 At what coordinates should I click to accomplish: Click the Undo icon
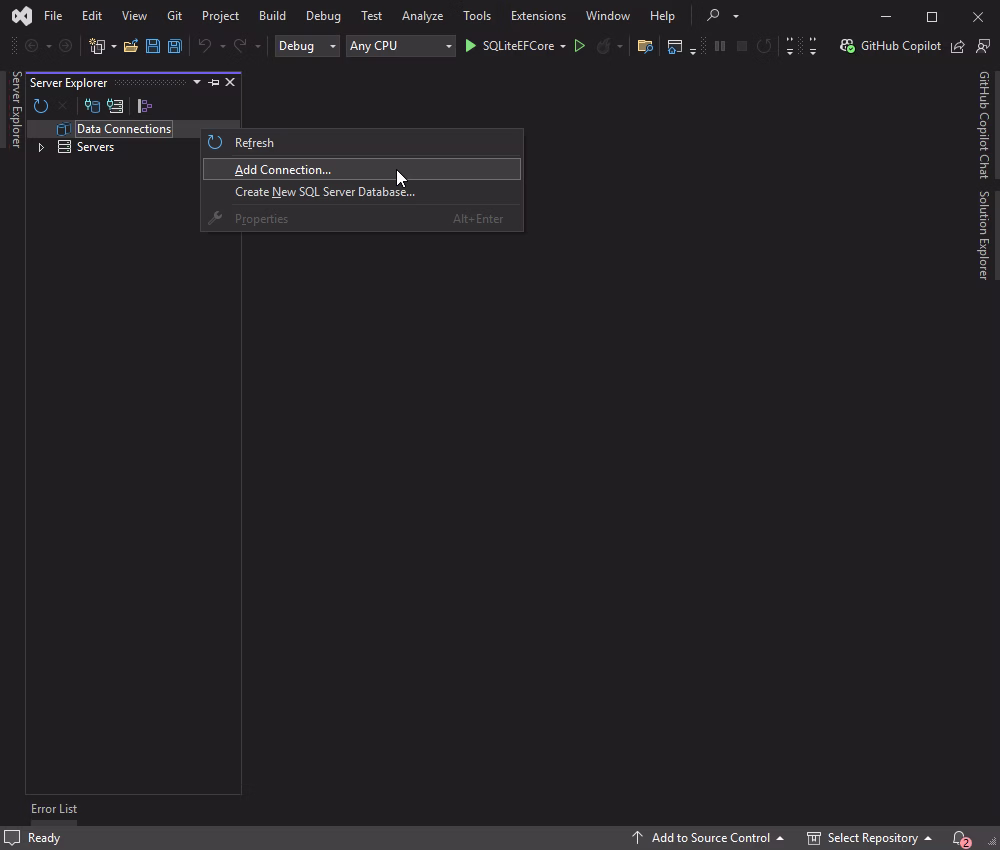(205, 45)
